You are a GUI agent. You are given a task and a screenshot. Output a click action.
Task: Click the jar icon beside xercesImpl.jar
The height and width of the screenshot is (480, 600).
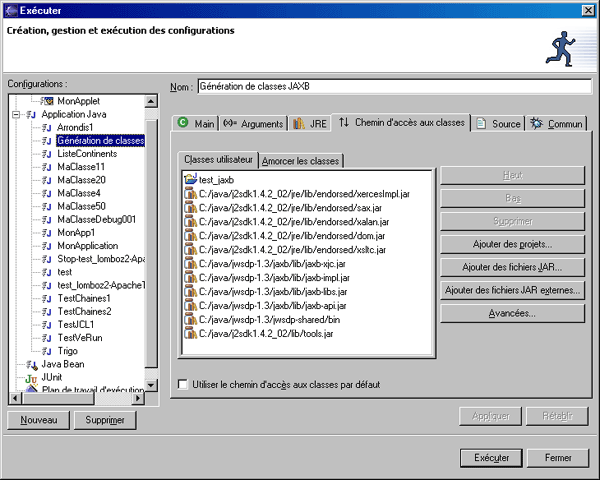coord(191,192)
